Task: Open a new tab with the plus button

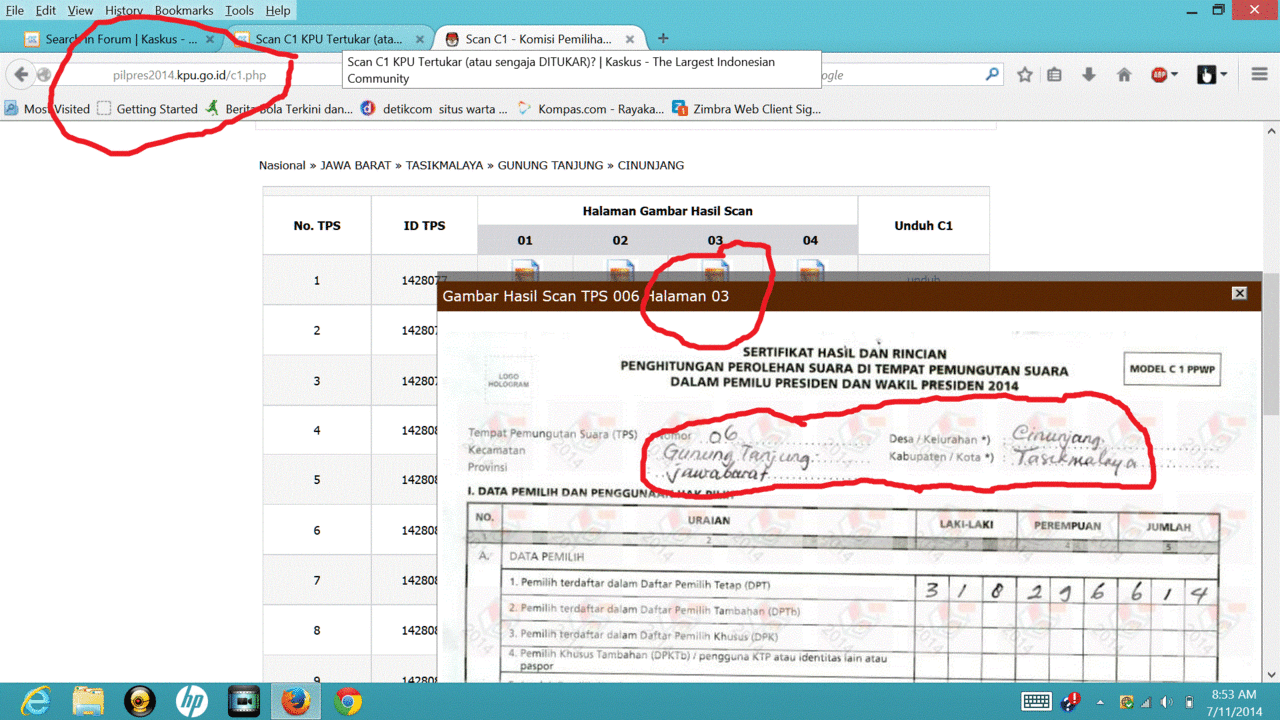Action: pos(663,39)
